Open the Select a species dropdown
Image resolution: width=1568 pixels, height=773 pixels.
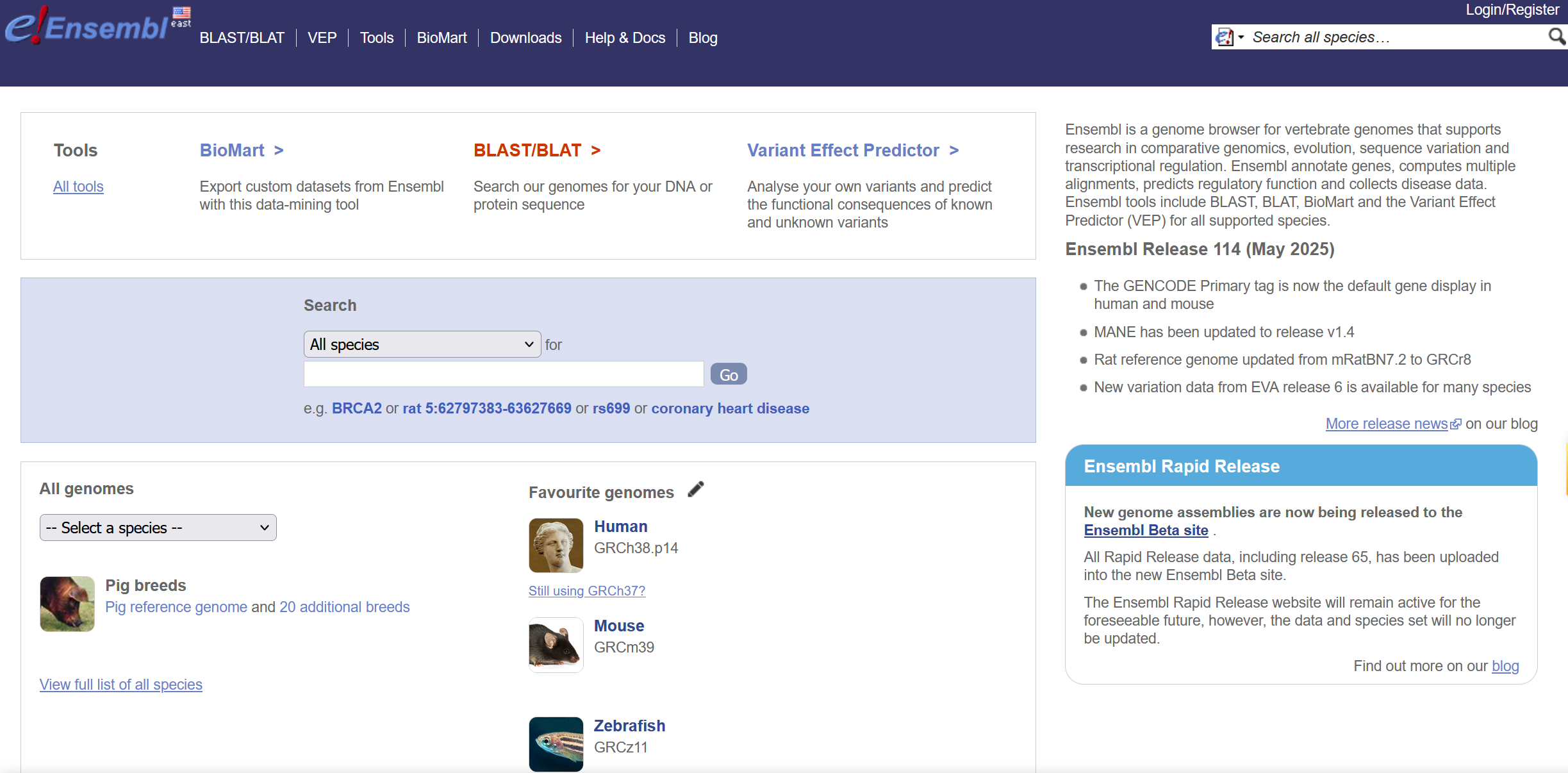(158, 528)
